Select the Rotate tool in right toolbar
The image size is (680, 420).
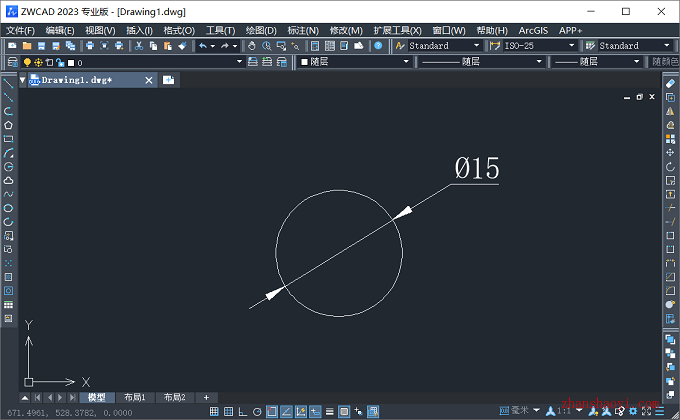pyautogui.click(x=670, y=167)
